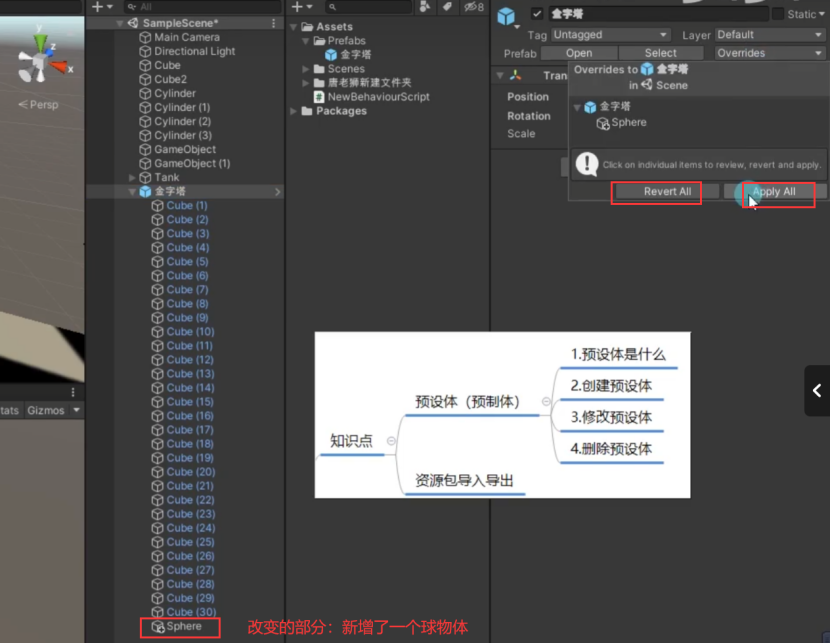This screenshot has width=831, height=644.
Task: Click the blue prefab cube icon beside 金字塔 name
Action: pos(508,14)
